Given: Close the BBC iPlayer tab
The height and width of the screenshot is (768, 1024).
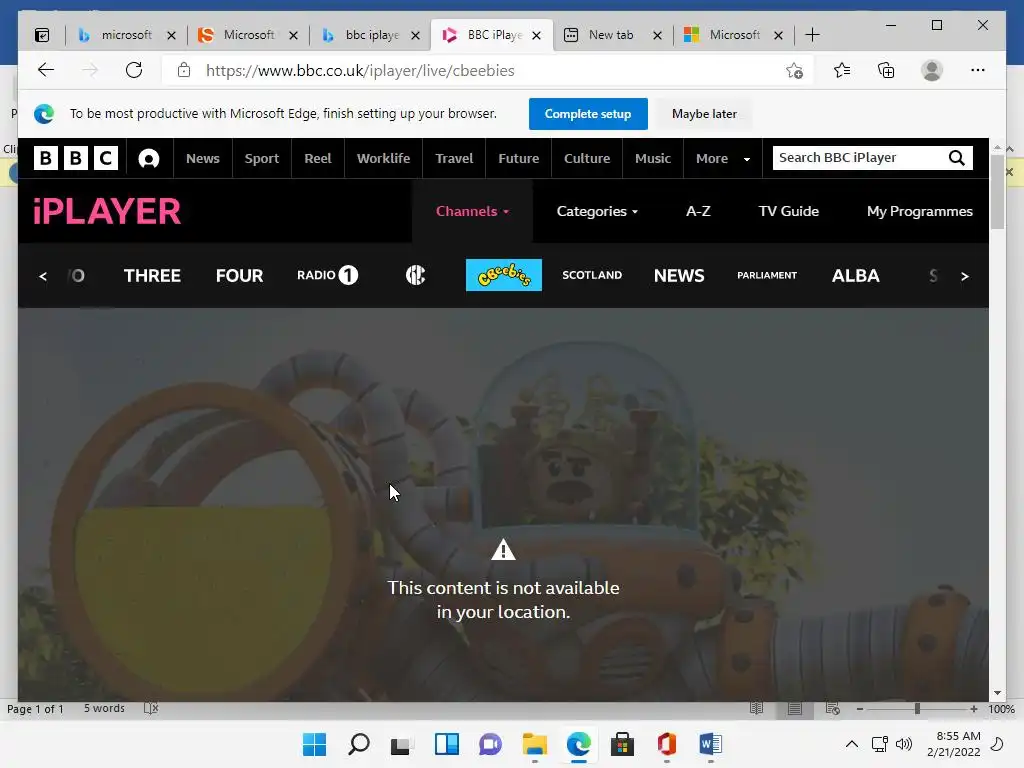Looking at the screenshot, I should (536, 35).
